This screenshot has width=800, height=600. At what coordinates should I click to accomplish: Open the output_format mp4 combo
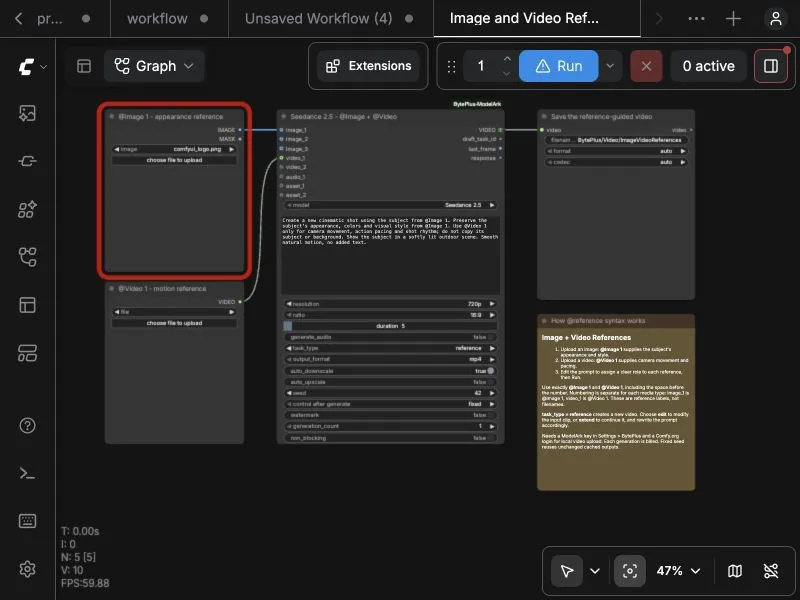[390, 359]
